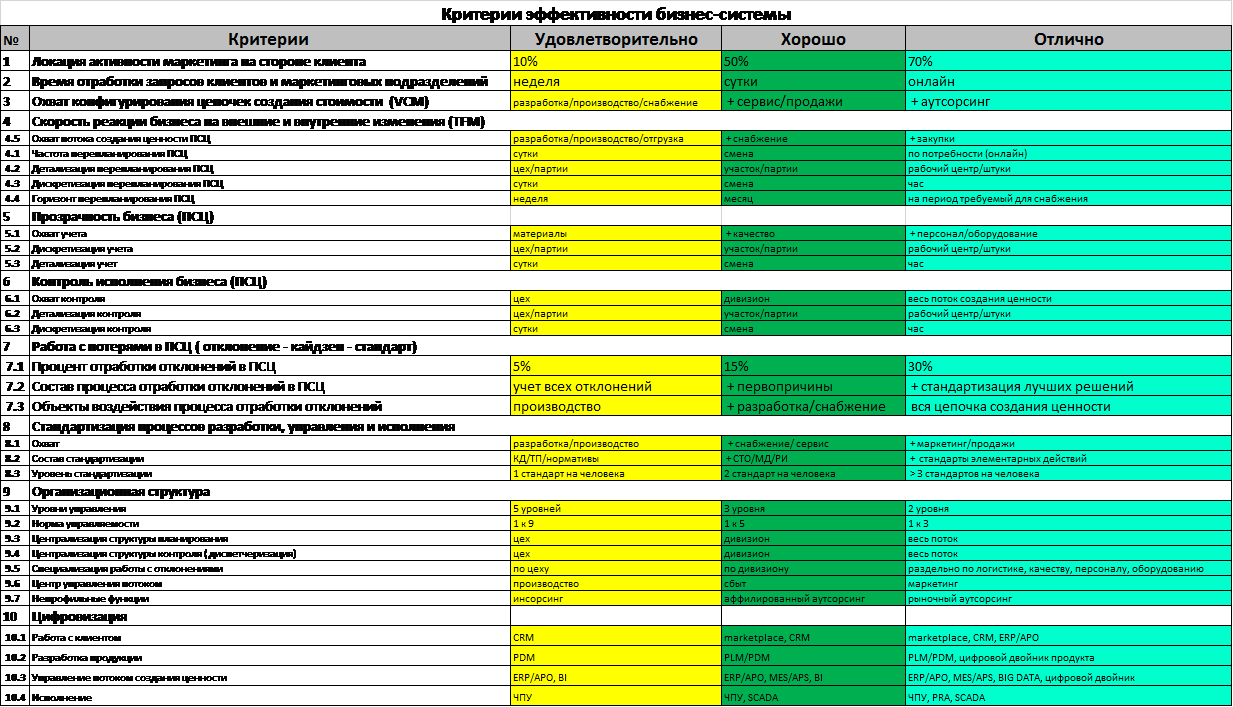Click the '+ персонал/оборудование' cell

1068,233
